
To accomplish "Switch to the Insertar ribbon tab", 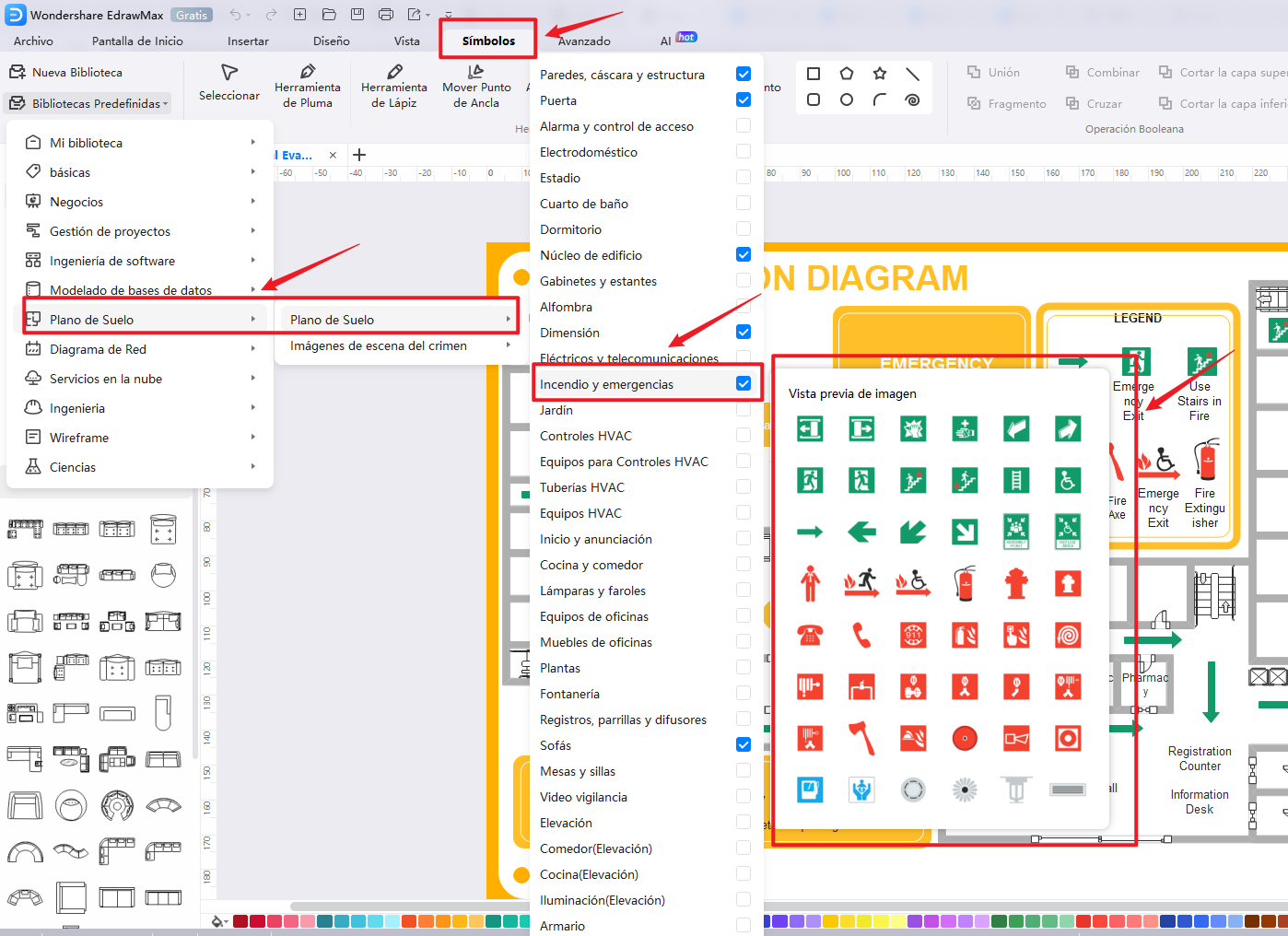I will [248, 41].
